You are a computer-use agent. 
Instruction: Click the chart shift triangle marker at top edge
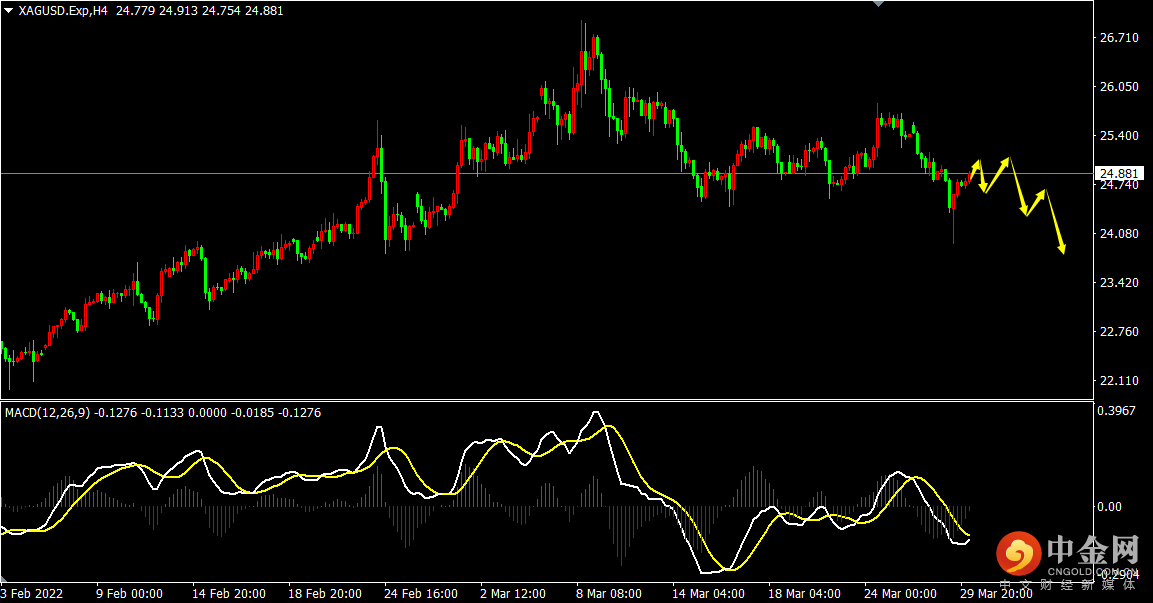point(878,4)
